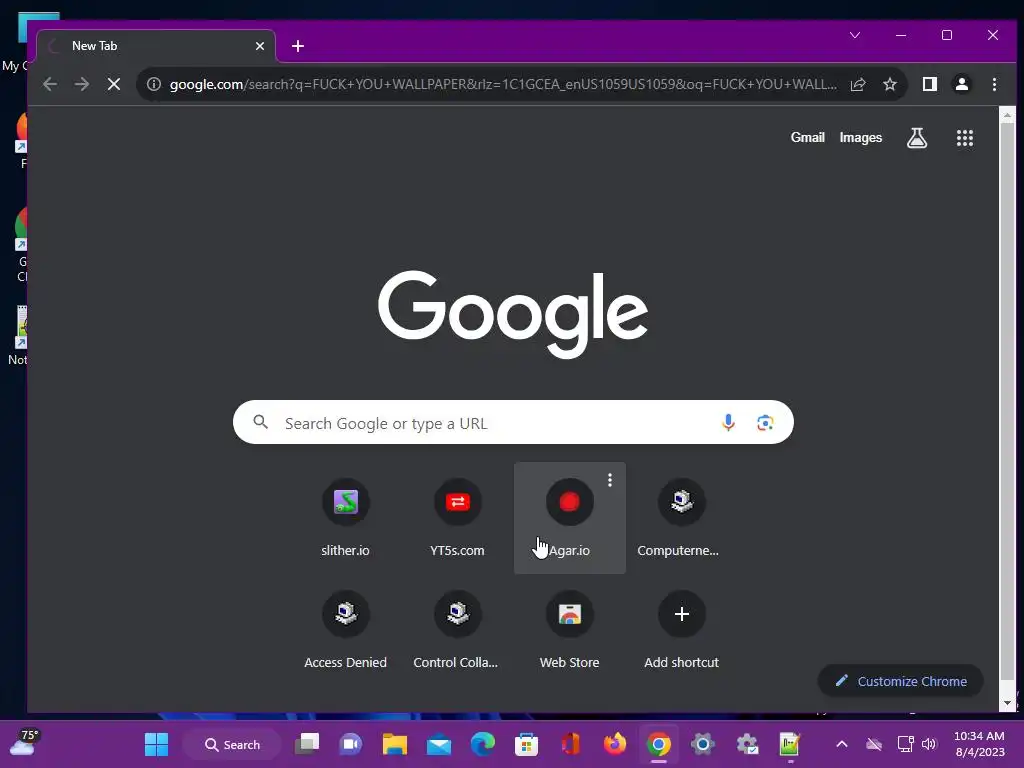Image resolution: width=1024 pixels, height=768 pixels.
Task: Open the tab search chevron
Action: [855, 35]
